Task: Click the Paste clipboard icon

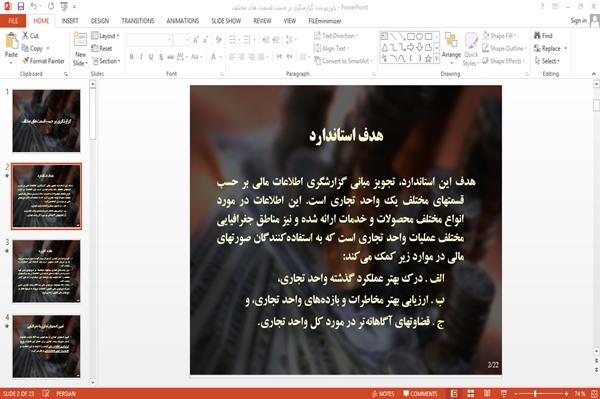Action: tap(11, 41)
